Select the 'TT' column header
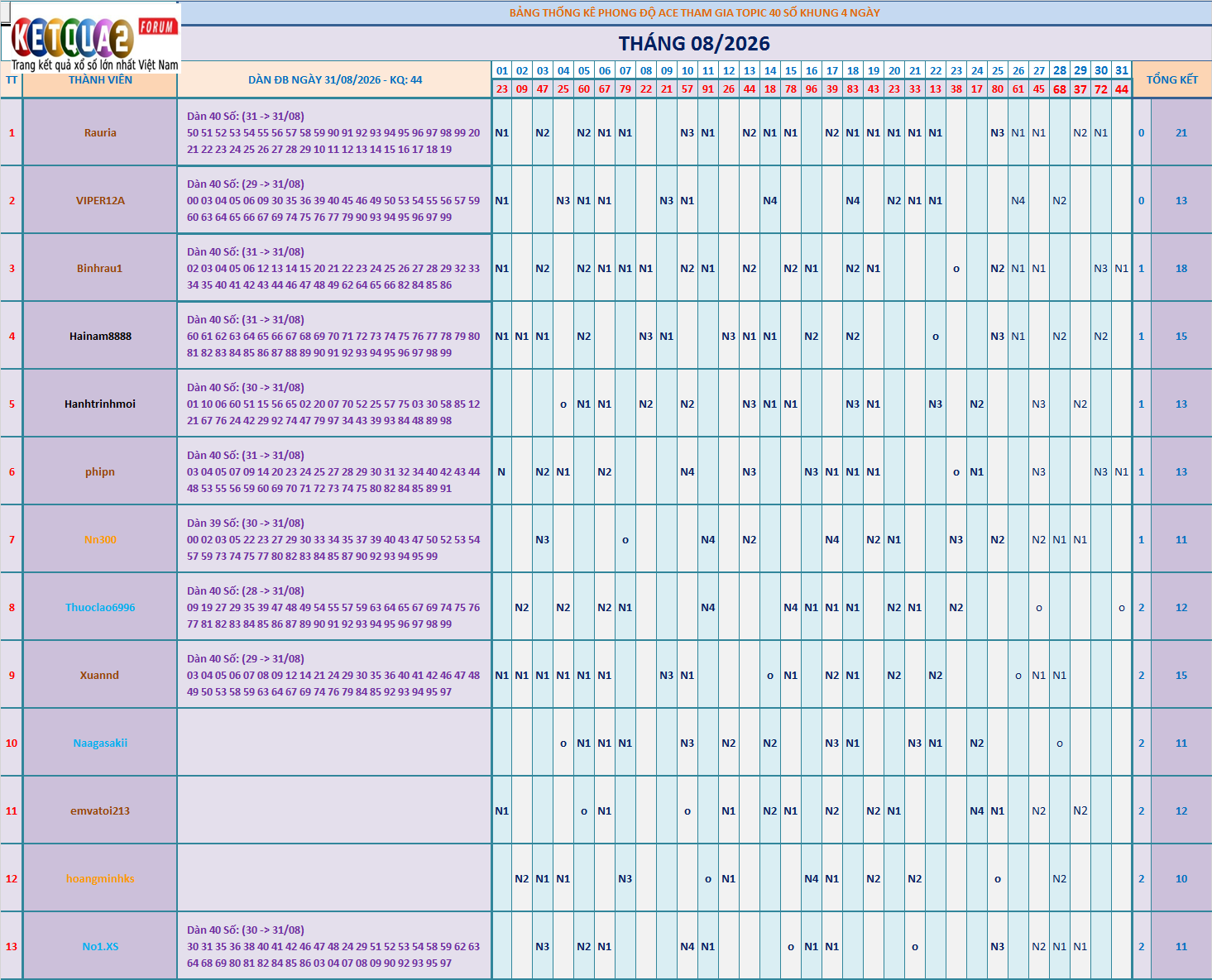1212x980 pixels. coord(12,80)
